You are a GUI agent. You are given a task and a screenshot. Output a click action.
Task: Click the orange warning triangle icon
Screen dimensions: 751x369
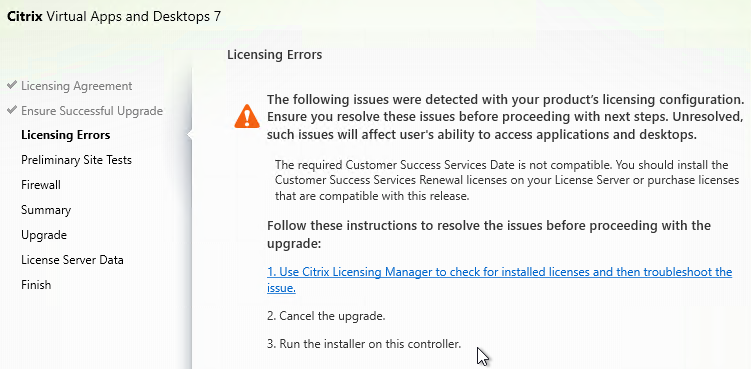[247, 116]
